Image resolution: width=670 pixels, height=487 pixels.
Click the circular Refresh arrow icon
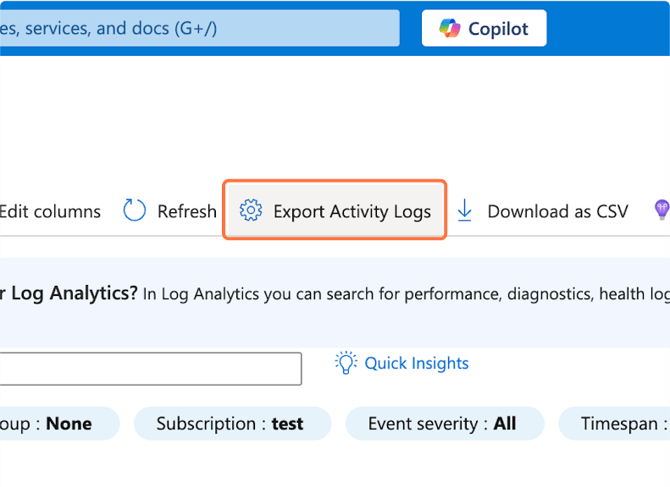(134, 211)
